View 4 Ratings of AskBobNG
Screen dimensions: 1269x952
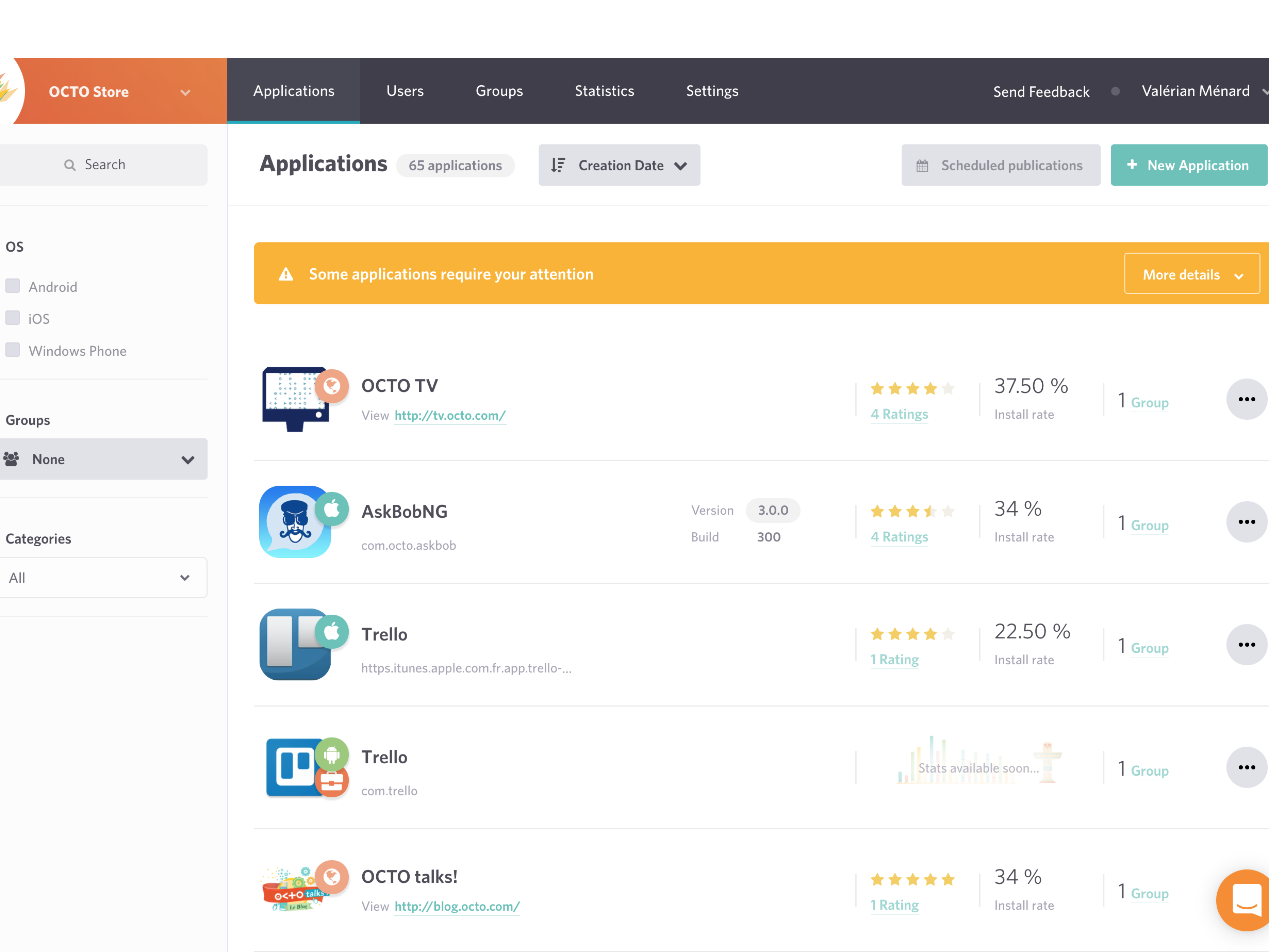click(900, 537)
